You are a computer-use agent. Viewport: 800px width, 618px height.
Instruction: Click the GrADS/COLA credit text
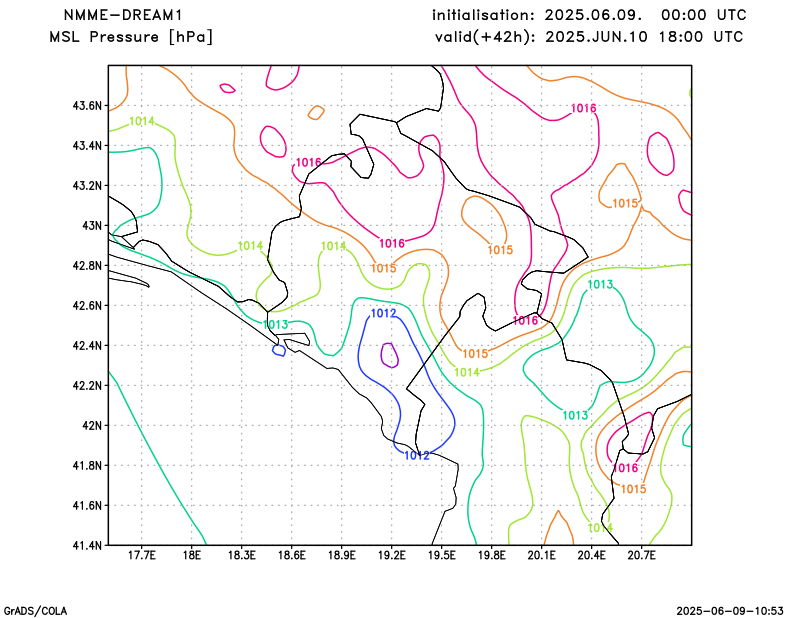[35, 611]
